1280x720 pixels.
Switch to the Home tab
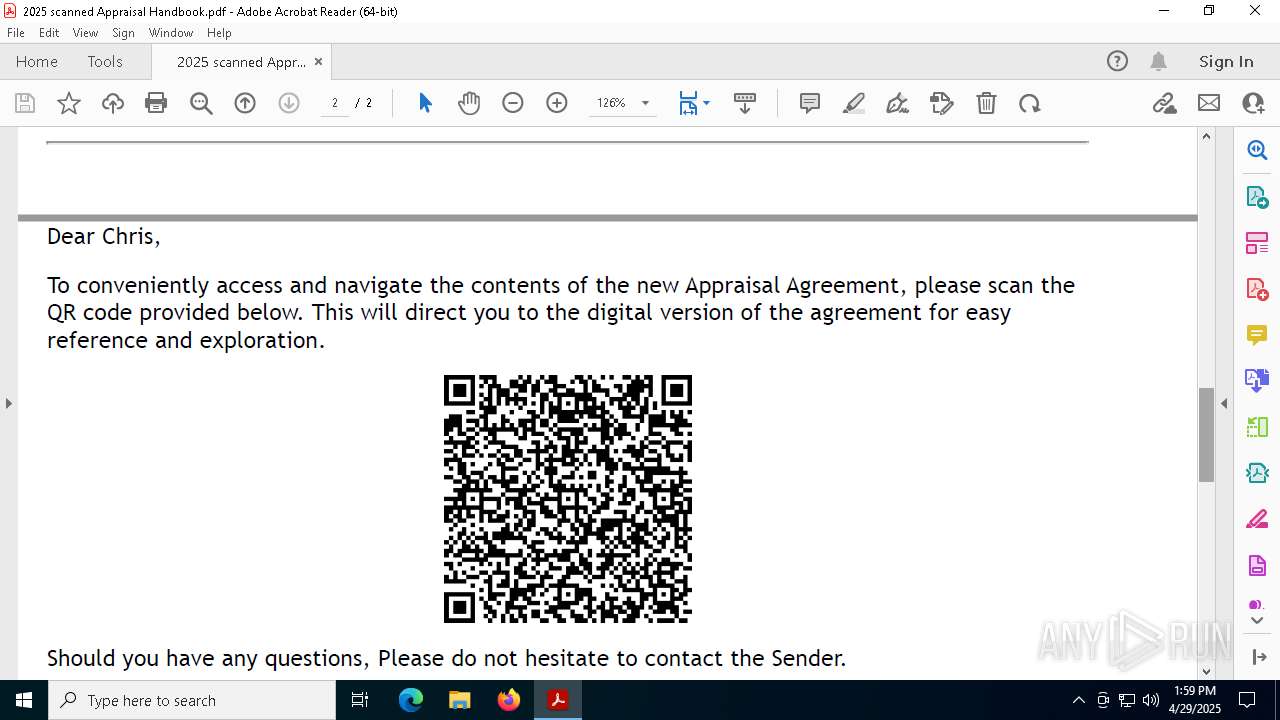[37, 61]
